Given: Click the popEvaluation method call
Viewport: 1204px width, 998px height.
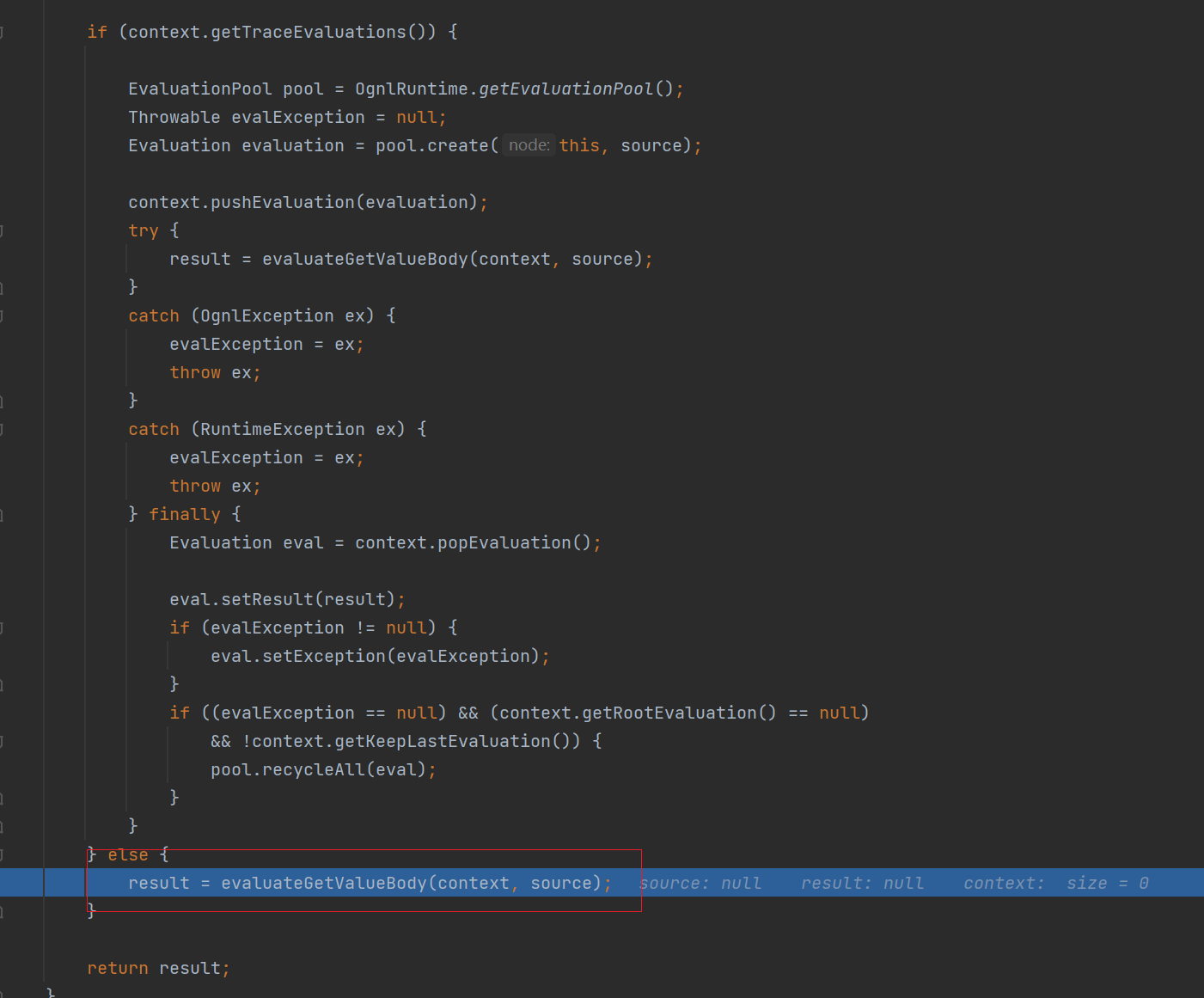Looking at the screenshot, I should (504, 542).
